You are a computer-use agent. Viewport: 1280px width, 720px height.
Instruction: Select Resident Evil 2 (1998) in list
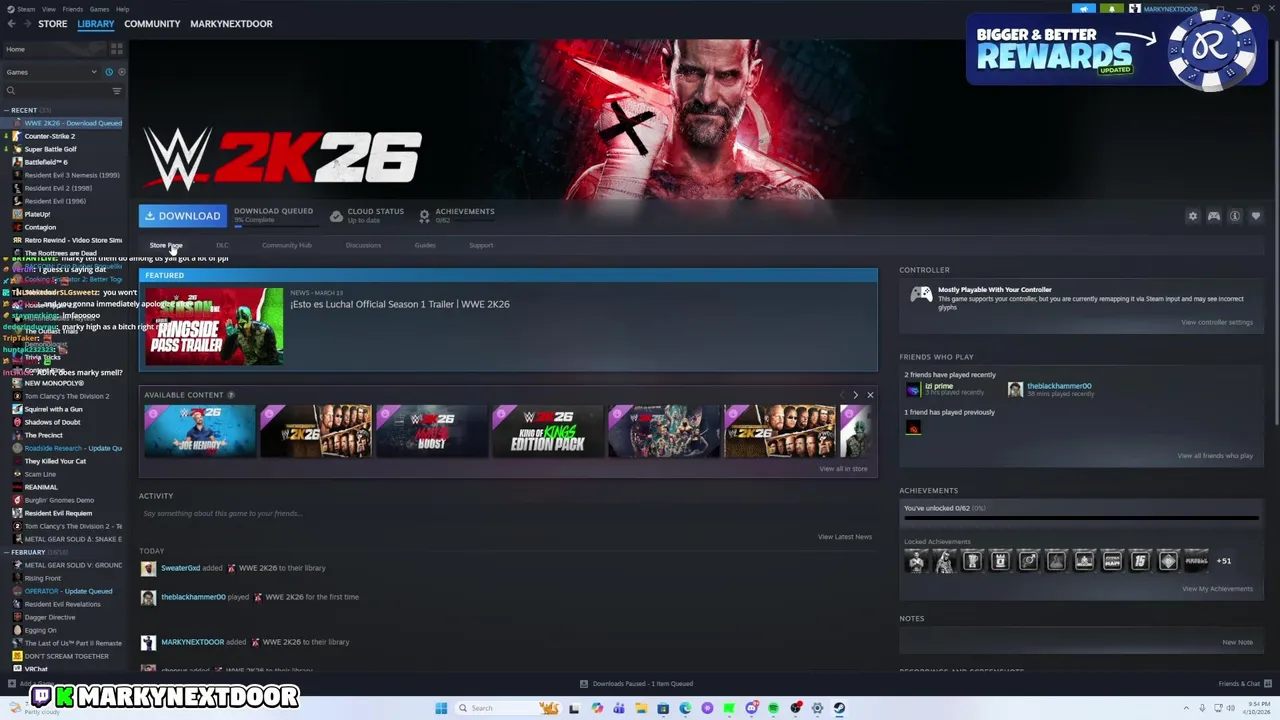pyautogui.click(x=58, y=188)
